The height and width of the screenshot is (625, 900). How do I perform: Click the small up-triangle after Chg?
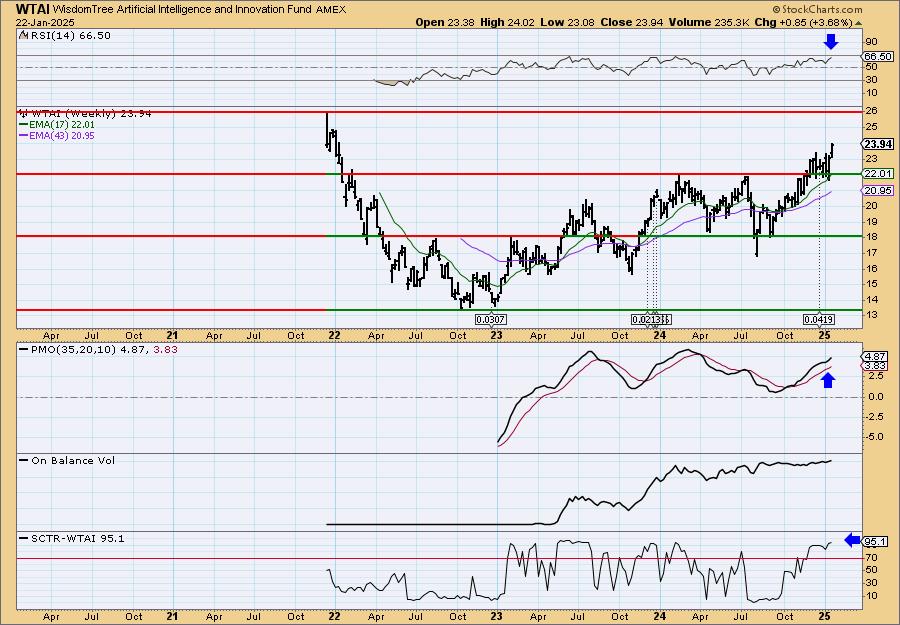858,23
